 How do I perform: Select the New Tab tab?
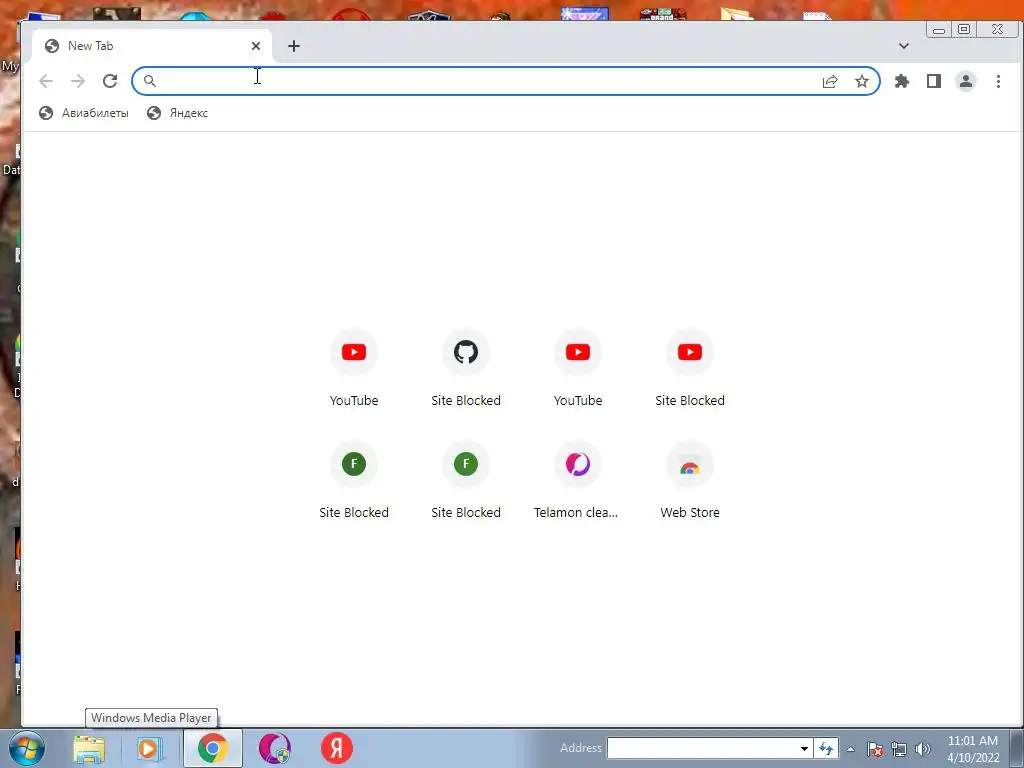click(x=152, y=46)
